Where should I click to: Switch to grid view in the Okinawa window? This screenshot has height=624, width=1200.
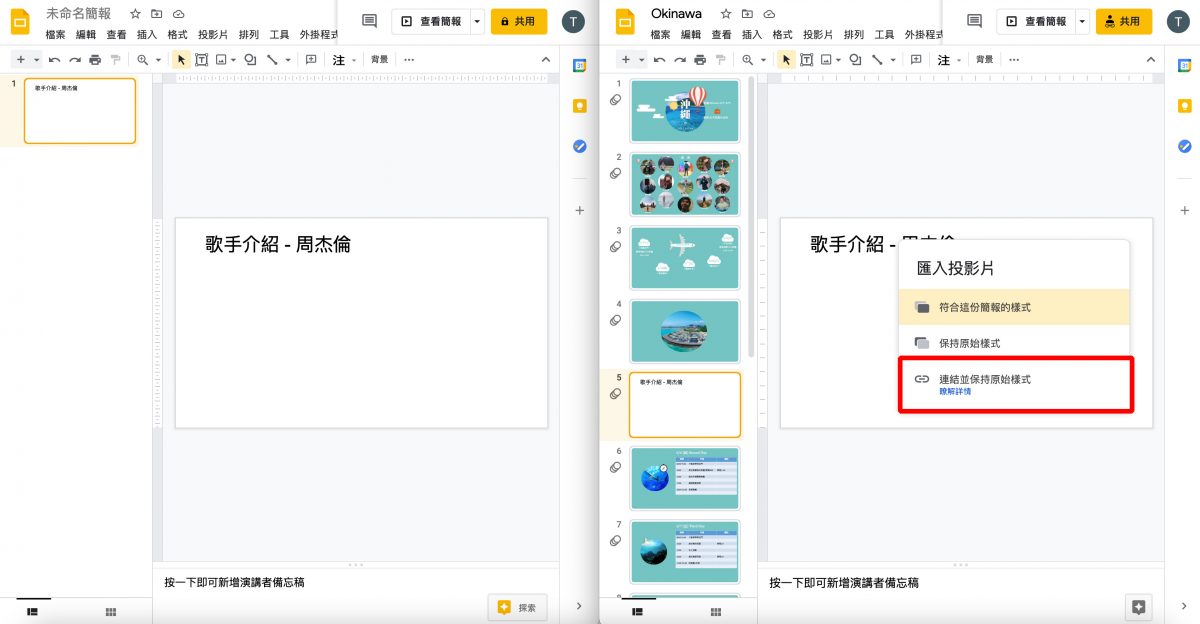[716, 611]
